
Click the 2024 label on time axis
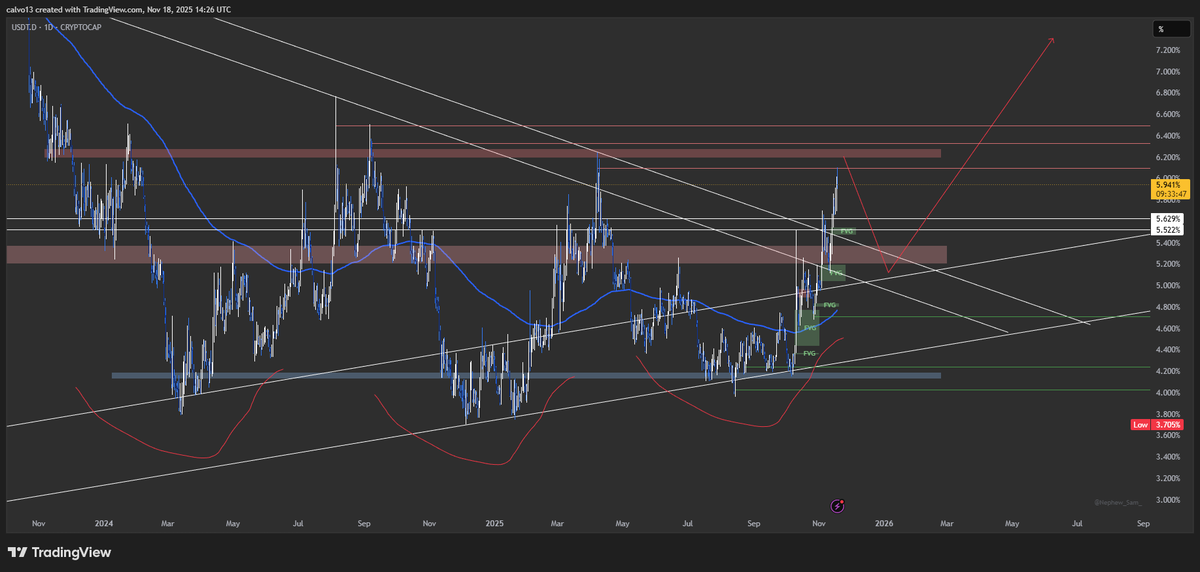coord(102,522)
